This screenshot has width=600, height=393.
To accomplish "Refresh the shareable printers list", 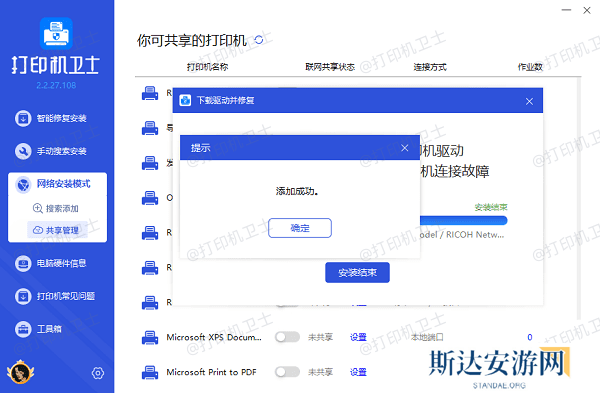I will pos(259,40).
